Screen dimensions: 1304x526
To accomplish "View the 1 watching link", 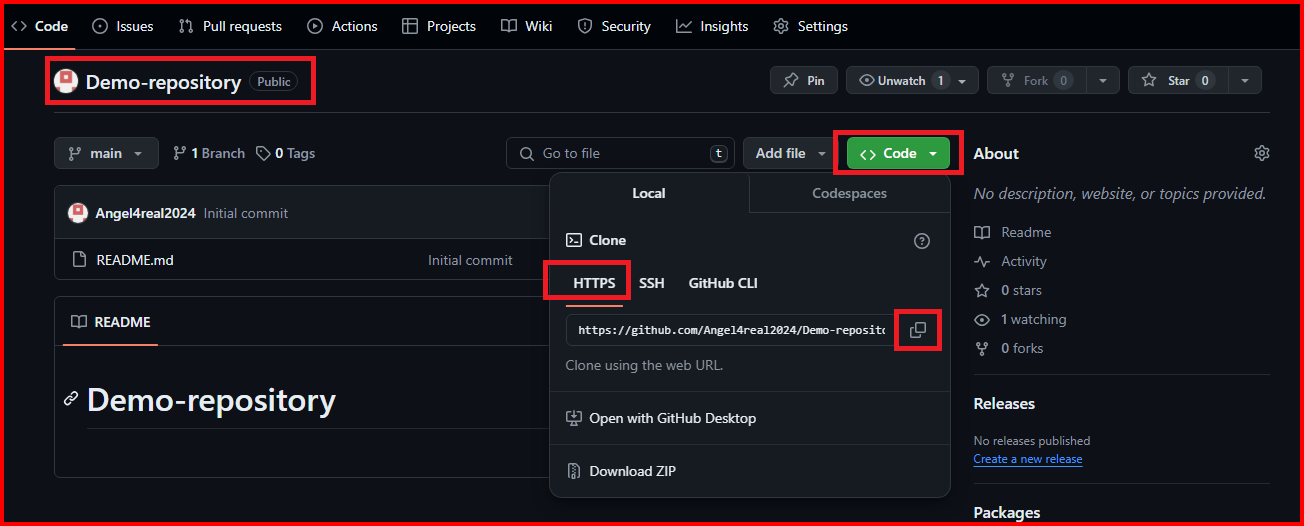I will click(x=1020, y=319).
